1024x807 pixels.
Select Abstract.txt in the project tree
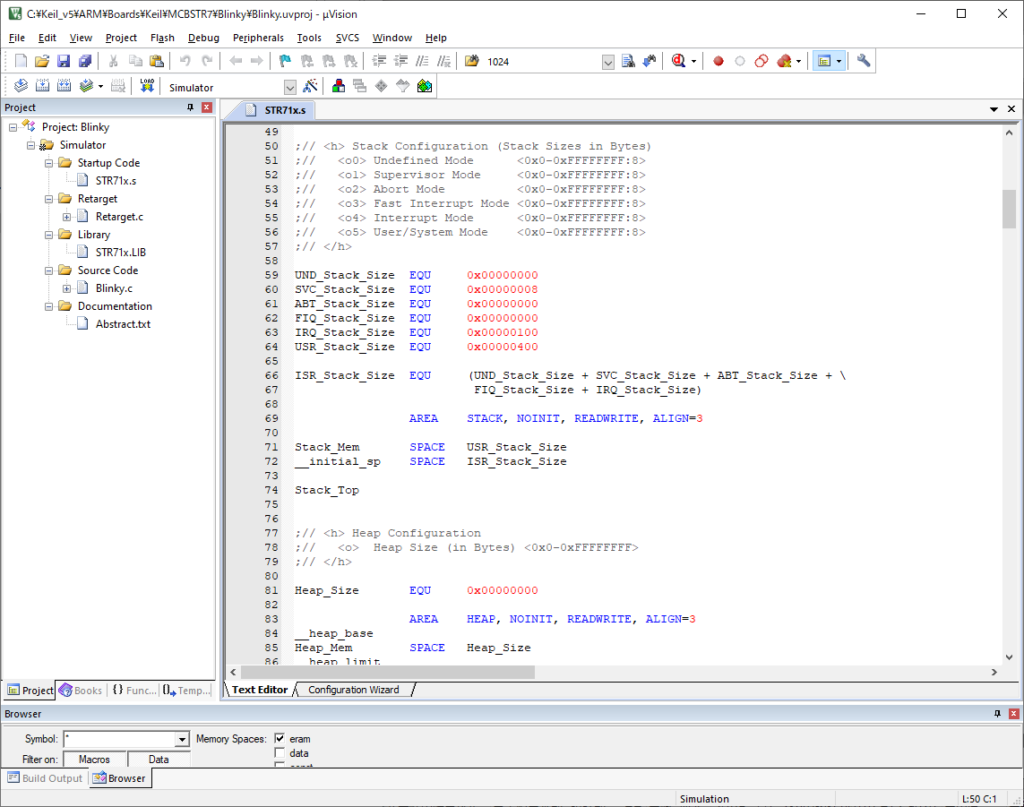pos(123,324)
